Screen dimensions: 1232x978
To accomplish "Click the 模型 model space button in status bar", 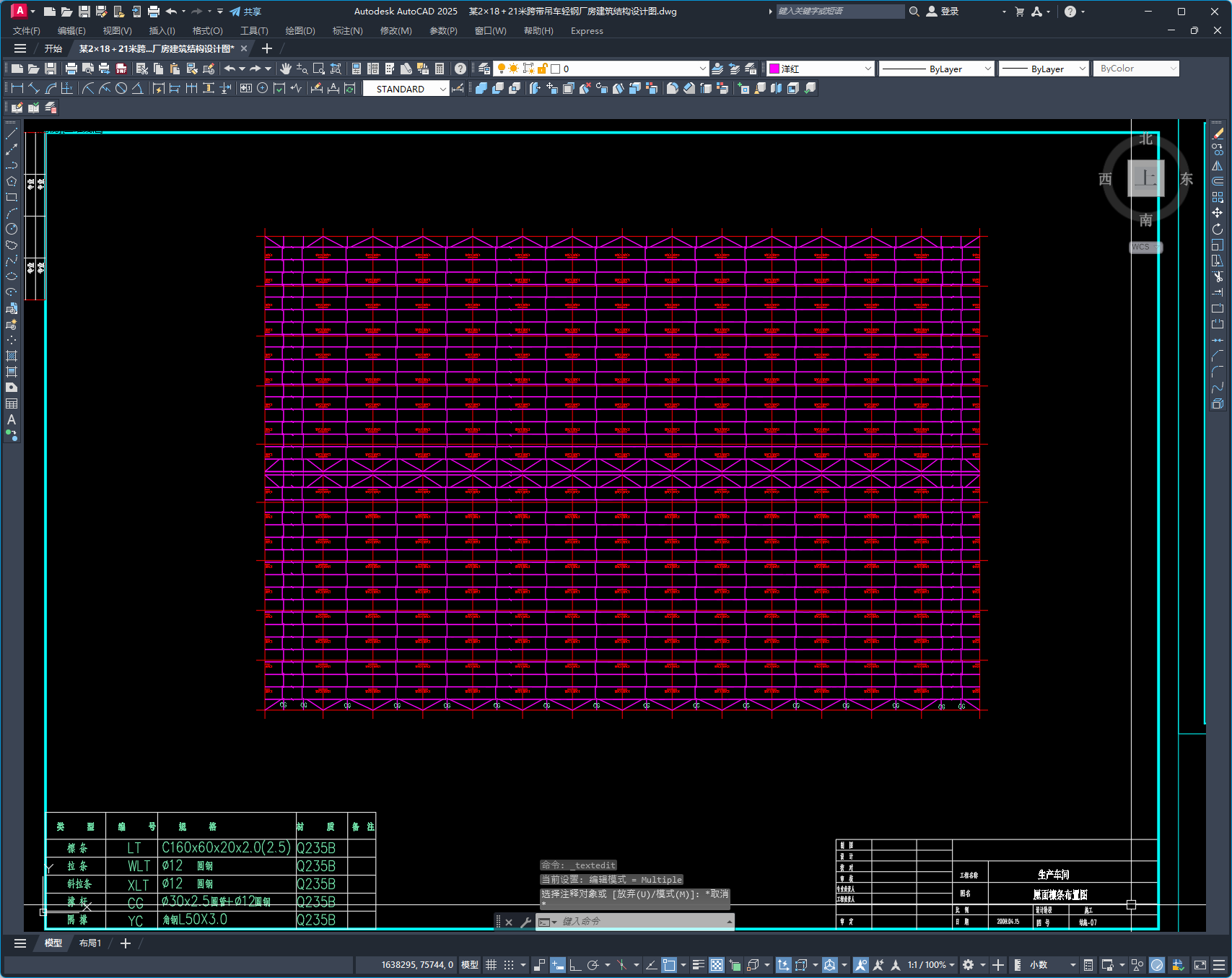I will coord(470,965).
